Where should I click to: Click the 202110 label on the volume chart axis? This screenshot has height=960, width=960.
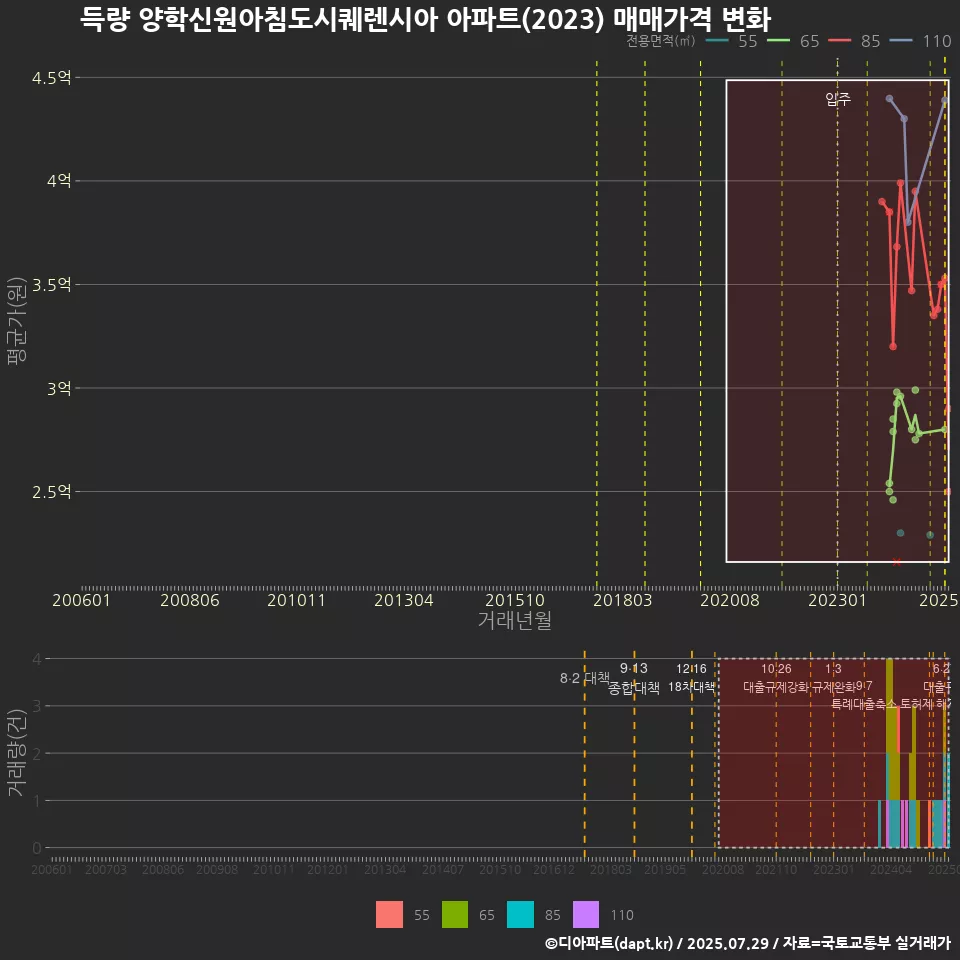pyautogui.click(x=776, y=869)
